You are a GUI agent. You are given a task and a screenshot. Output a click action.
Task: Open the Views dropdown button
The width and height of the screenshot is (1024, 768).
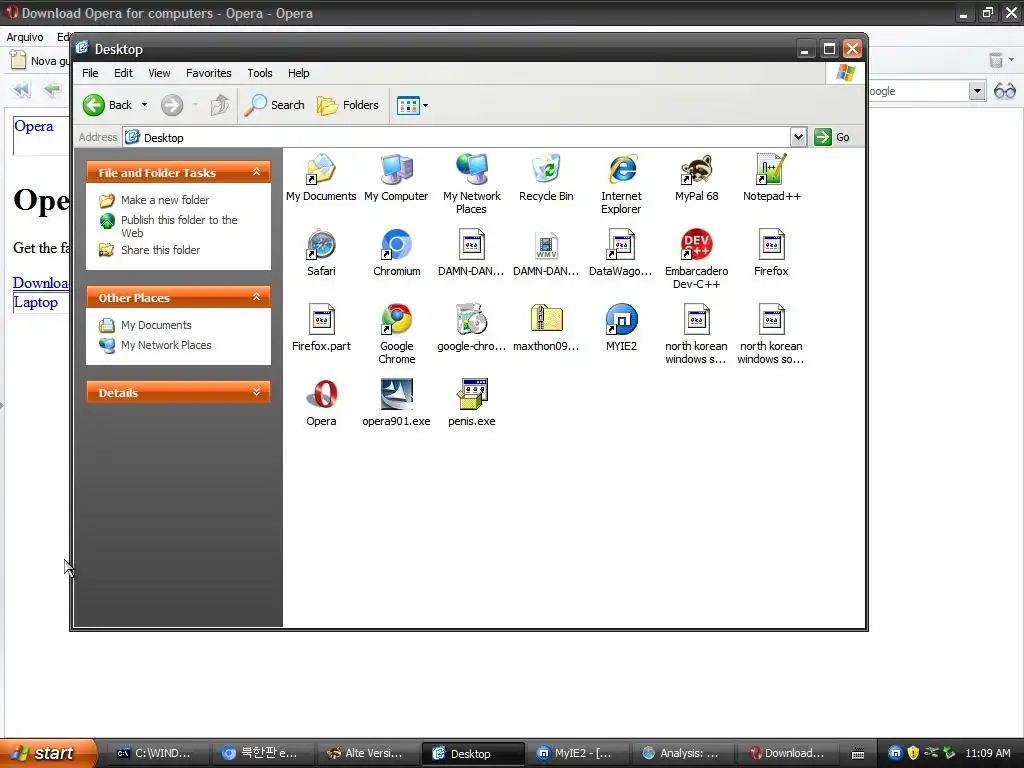click(413, 105)
